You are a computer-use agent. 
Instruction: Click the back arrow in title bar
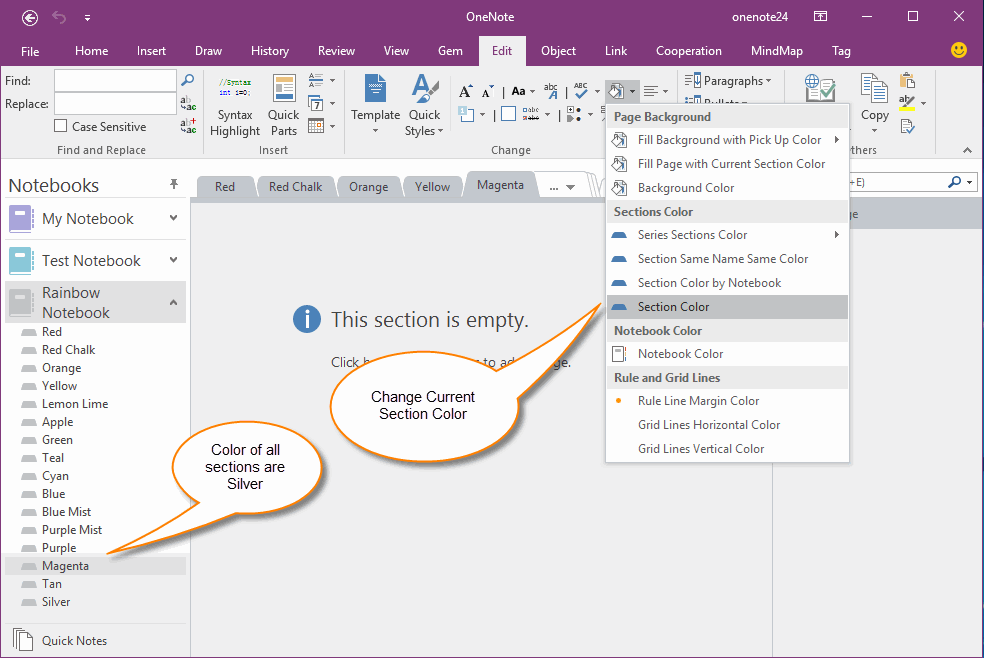click(29, 18)
